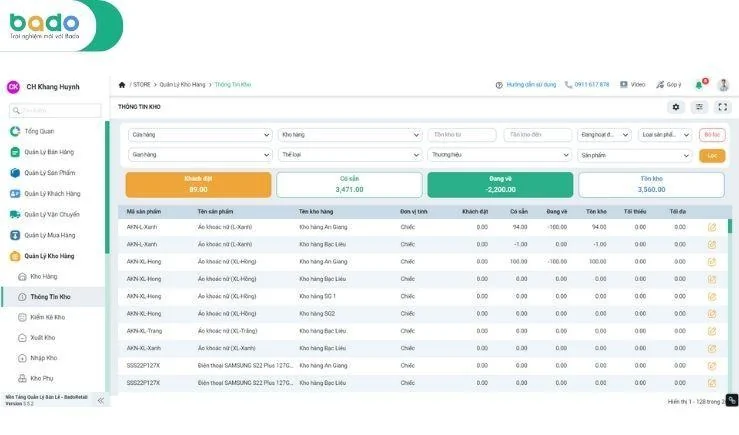739x435 pixels.
Task: Open Tổng Quan in sidebar
Action: [39, 131]
